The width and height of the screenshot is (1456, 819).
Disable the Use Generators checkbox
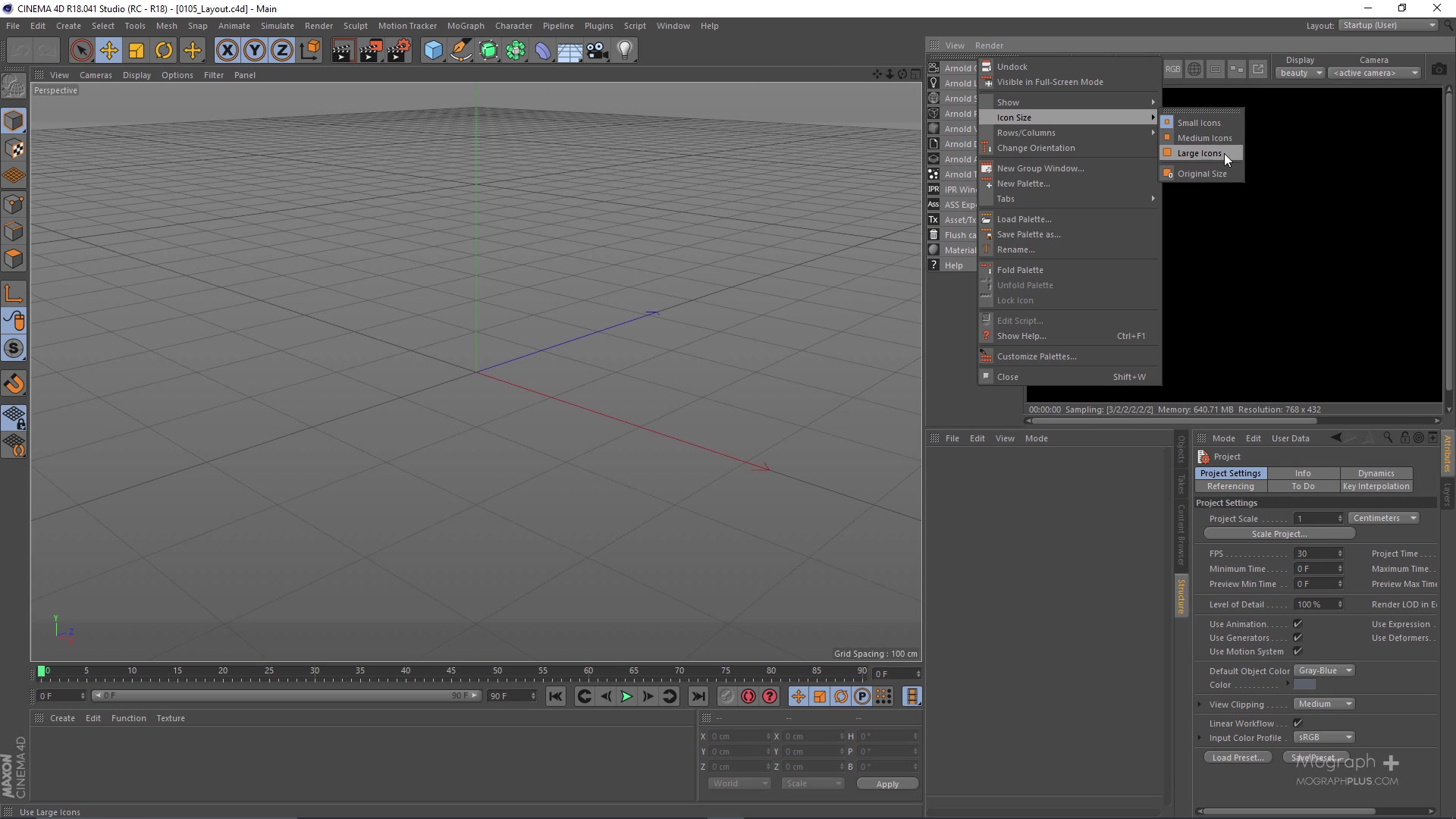(1298, 638)
